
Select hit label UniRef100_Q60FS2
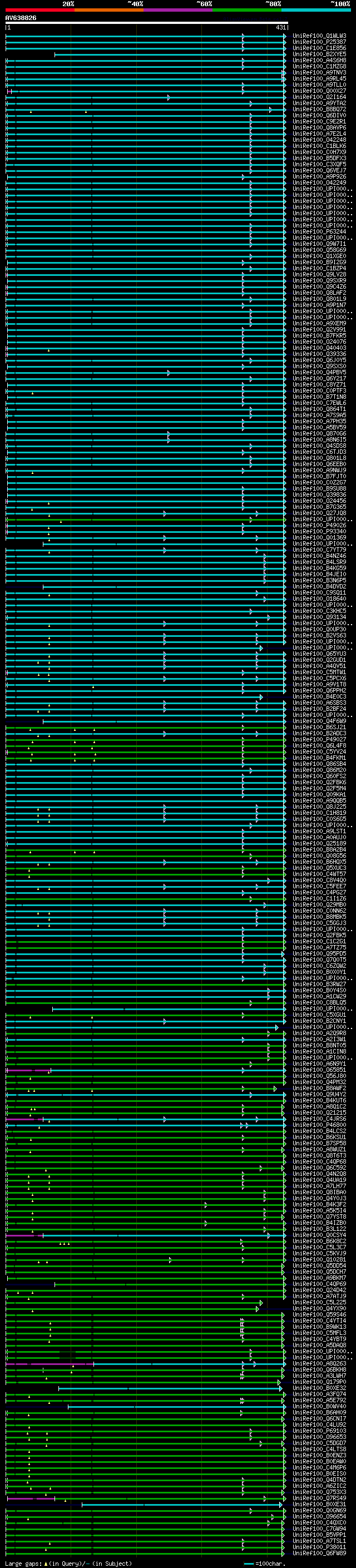(319, 776)
